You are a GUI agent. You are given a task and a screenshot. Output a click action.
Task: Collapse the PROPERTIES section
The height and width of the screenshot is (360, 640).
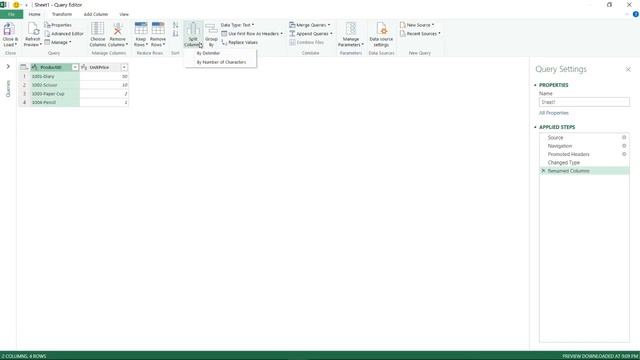(x=536, y=85)
